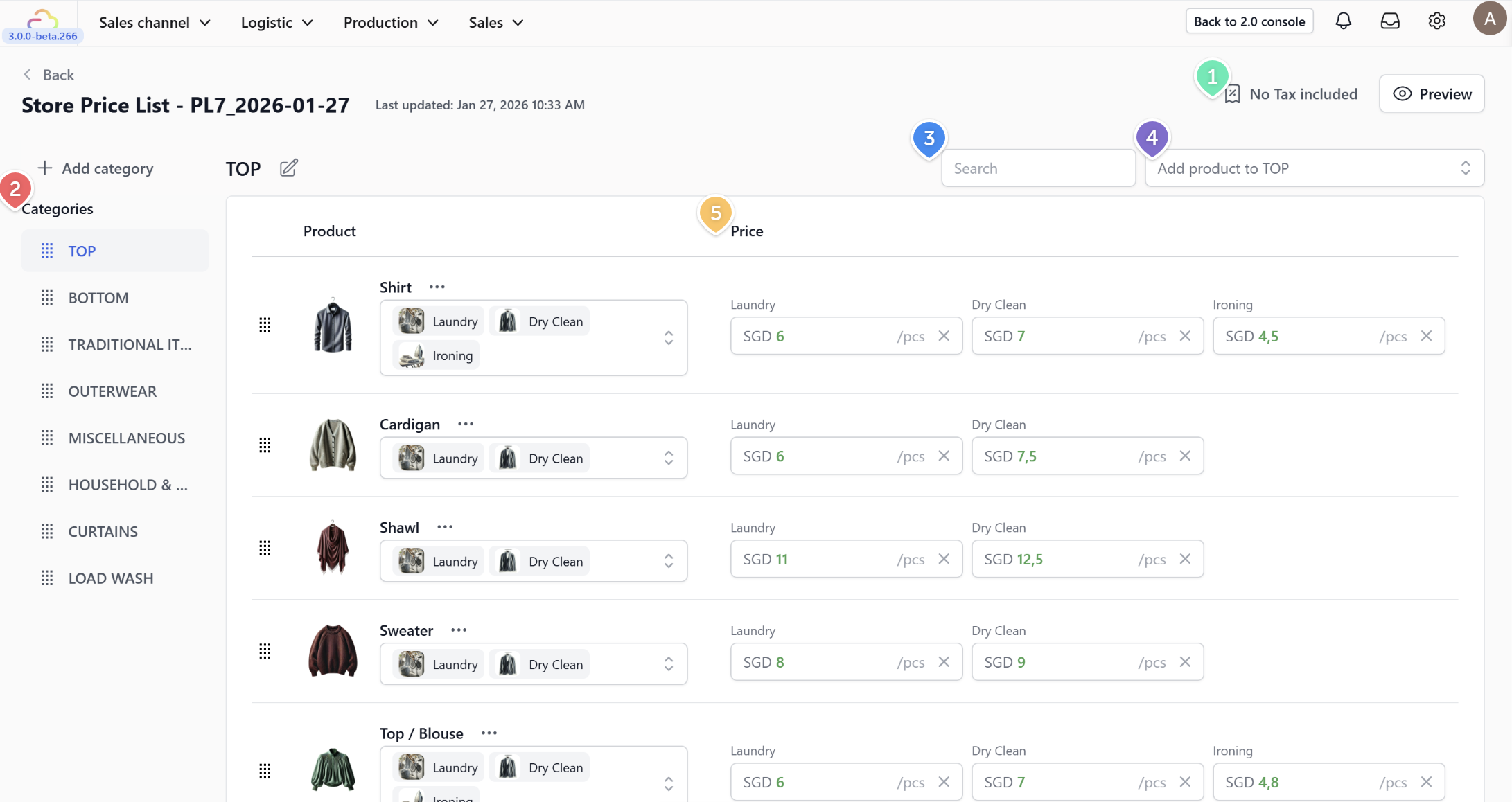Open the Production menu

pyautogui.click(x=391, y=22)
